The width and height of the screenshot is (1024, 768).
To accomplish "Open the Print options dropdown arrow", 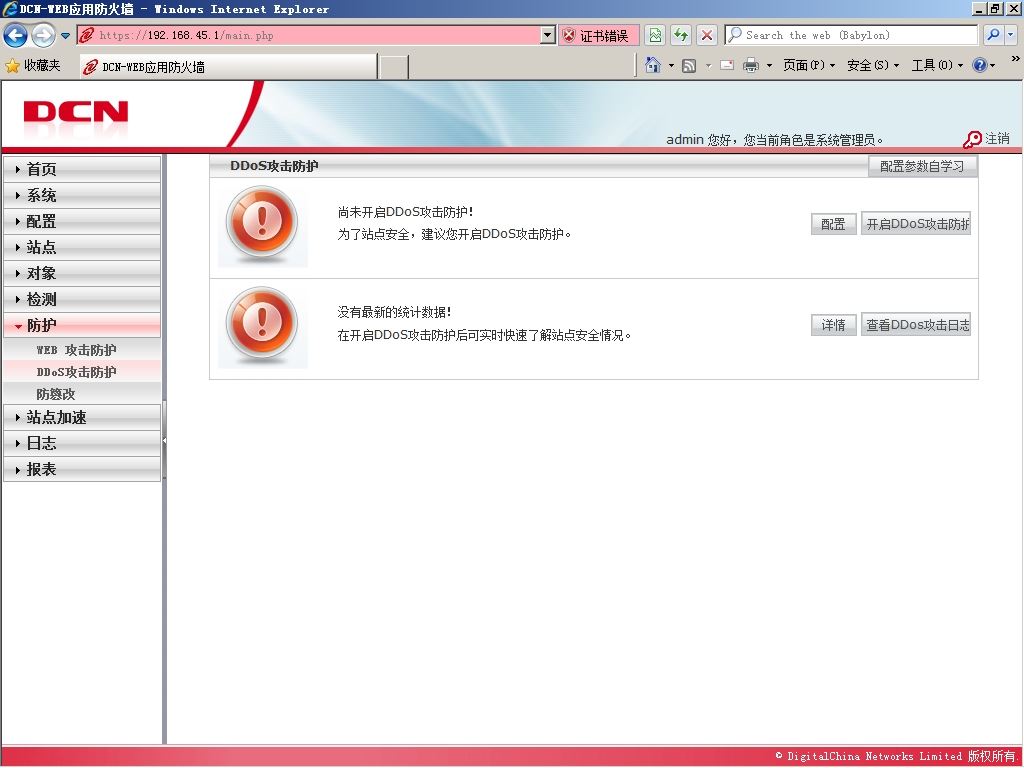I will tap(769, 65).
